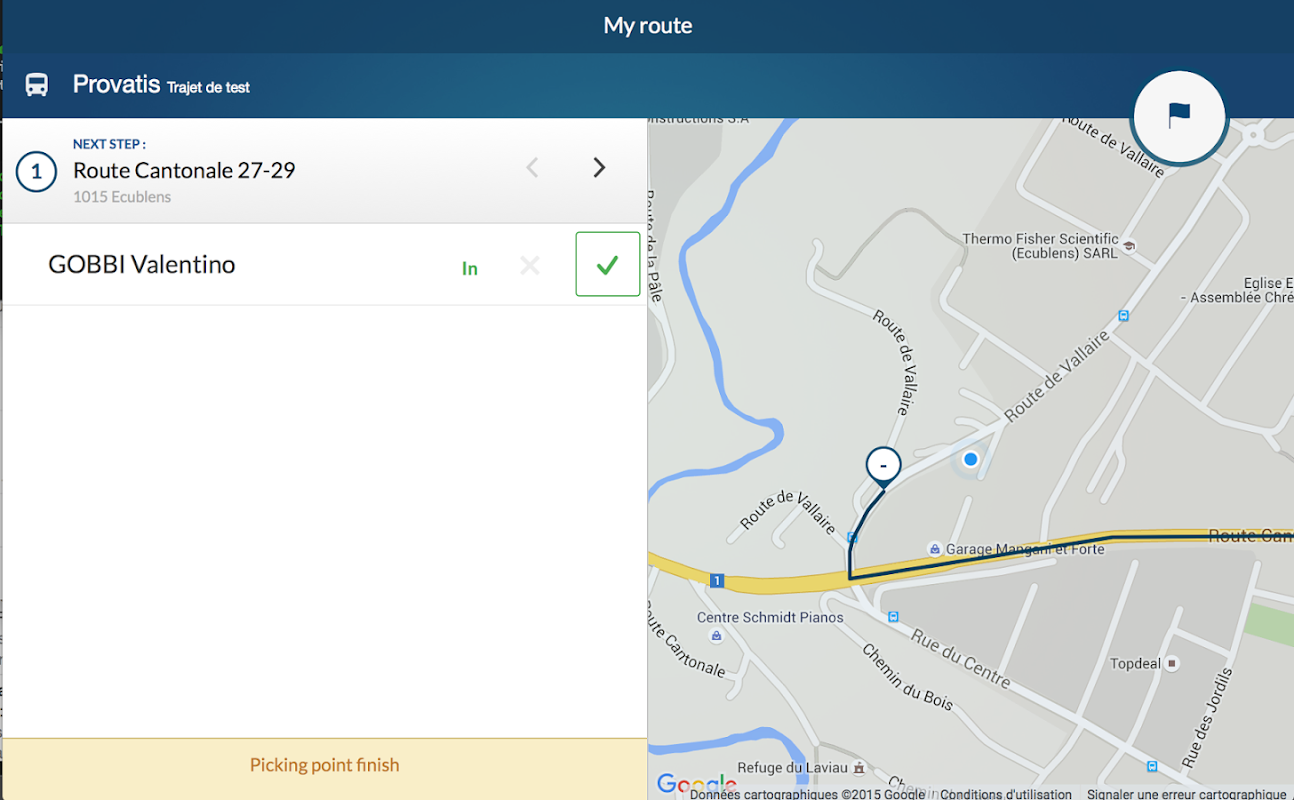Open the round flag button
Screen dimensions: 1294x800
point(1179,117)
